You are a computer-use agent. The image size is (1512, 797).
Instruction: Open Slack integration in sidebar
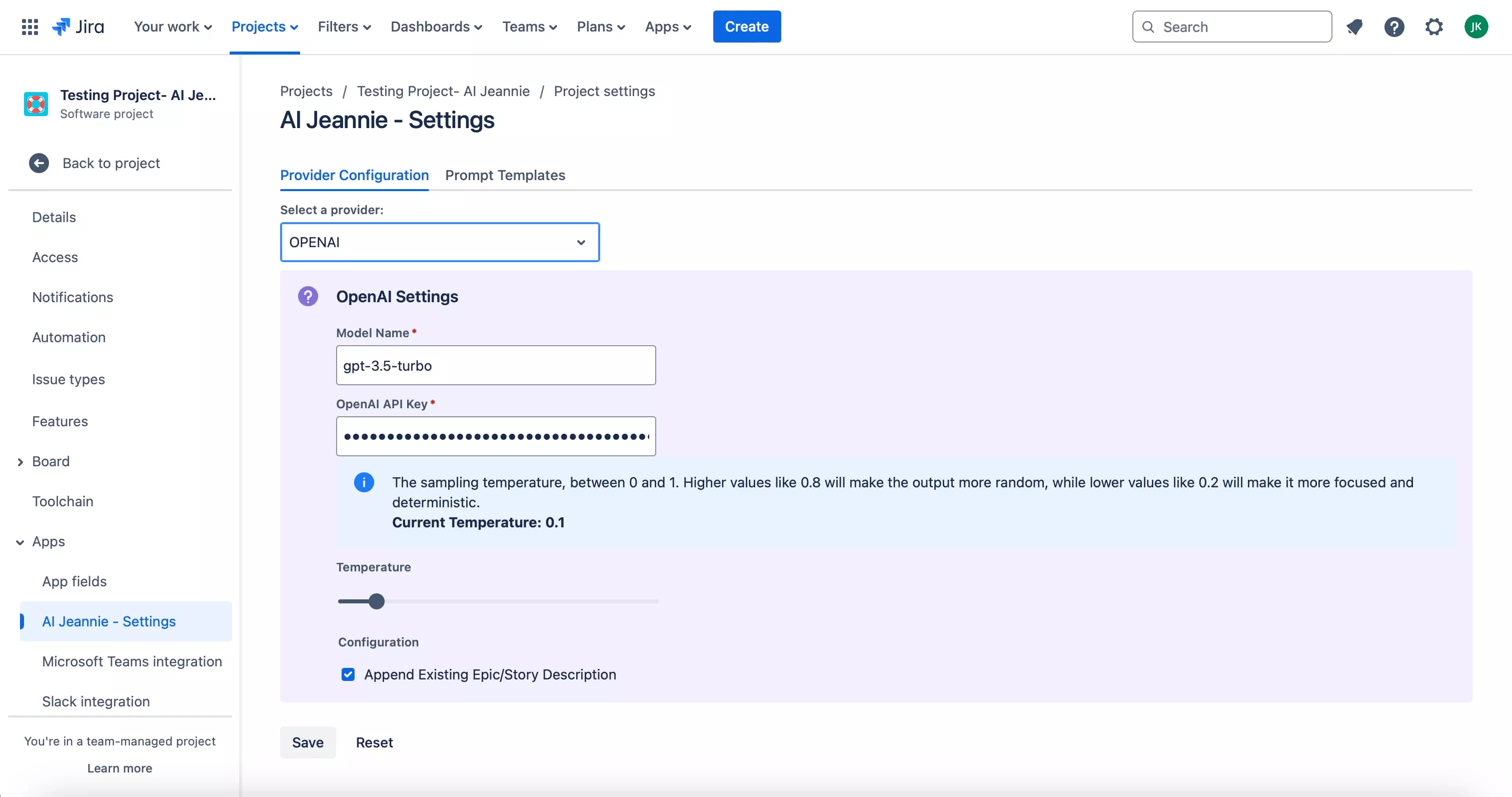click(x=96, y=701)
